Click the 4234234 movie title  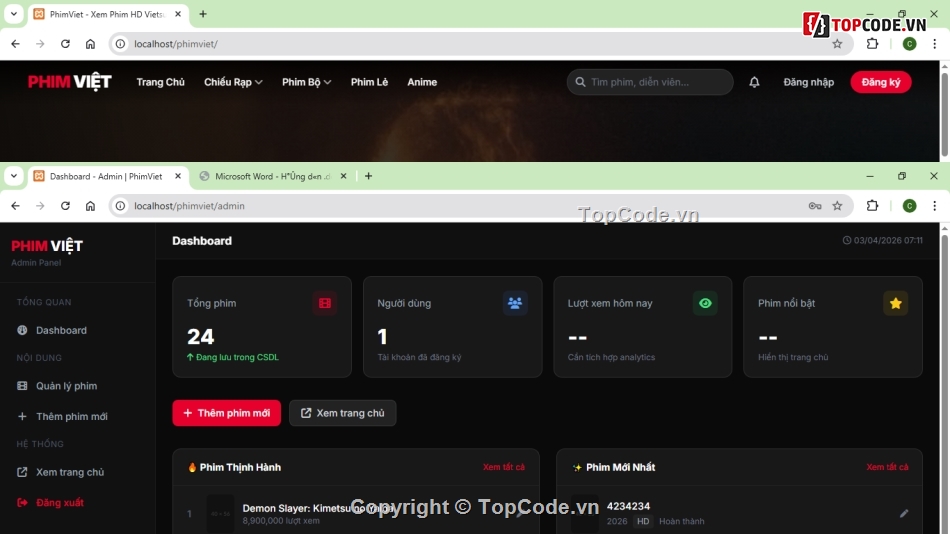628,506
